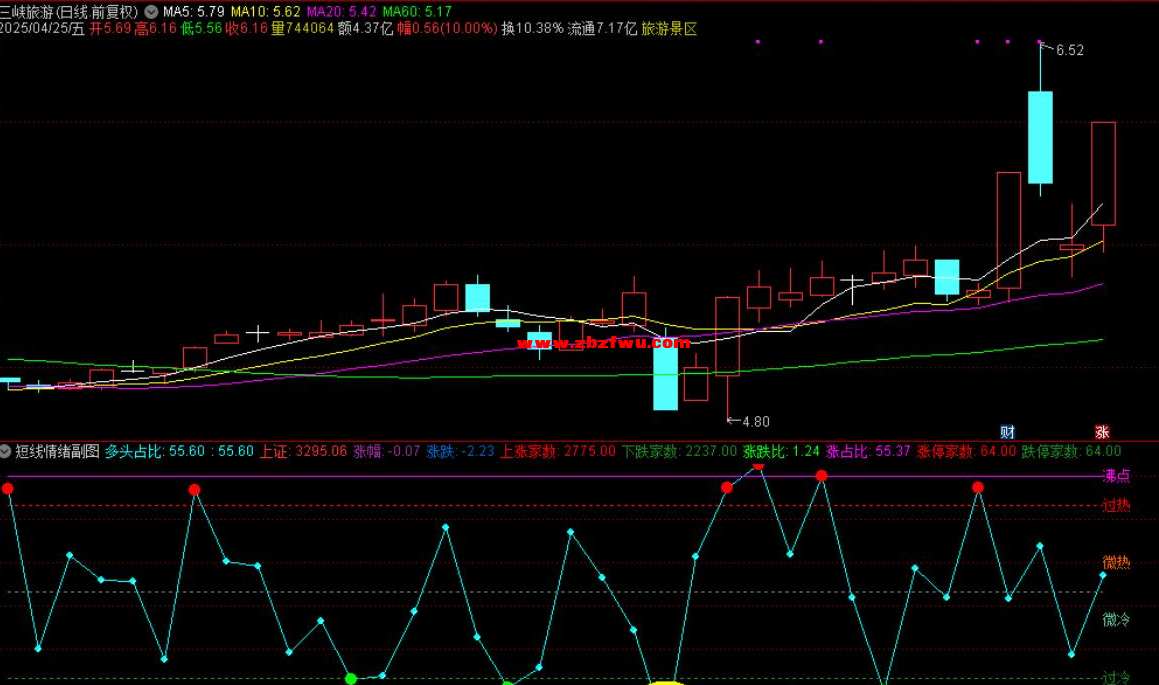The image size is (1159, 685).
Task: Click the 上证: 3295.06 value
Action: [303, 451]
